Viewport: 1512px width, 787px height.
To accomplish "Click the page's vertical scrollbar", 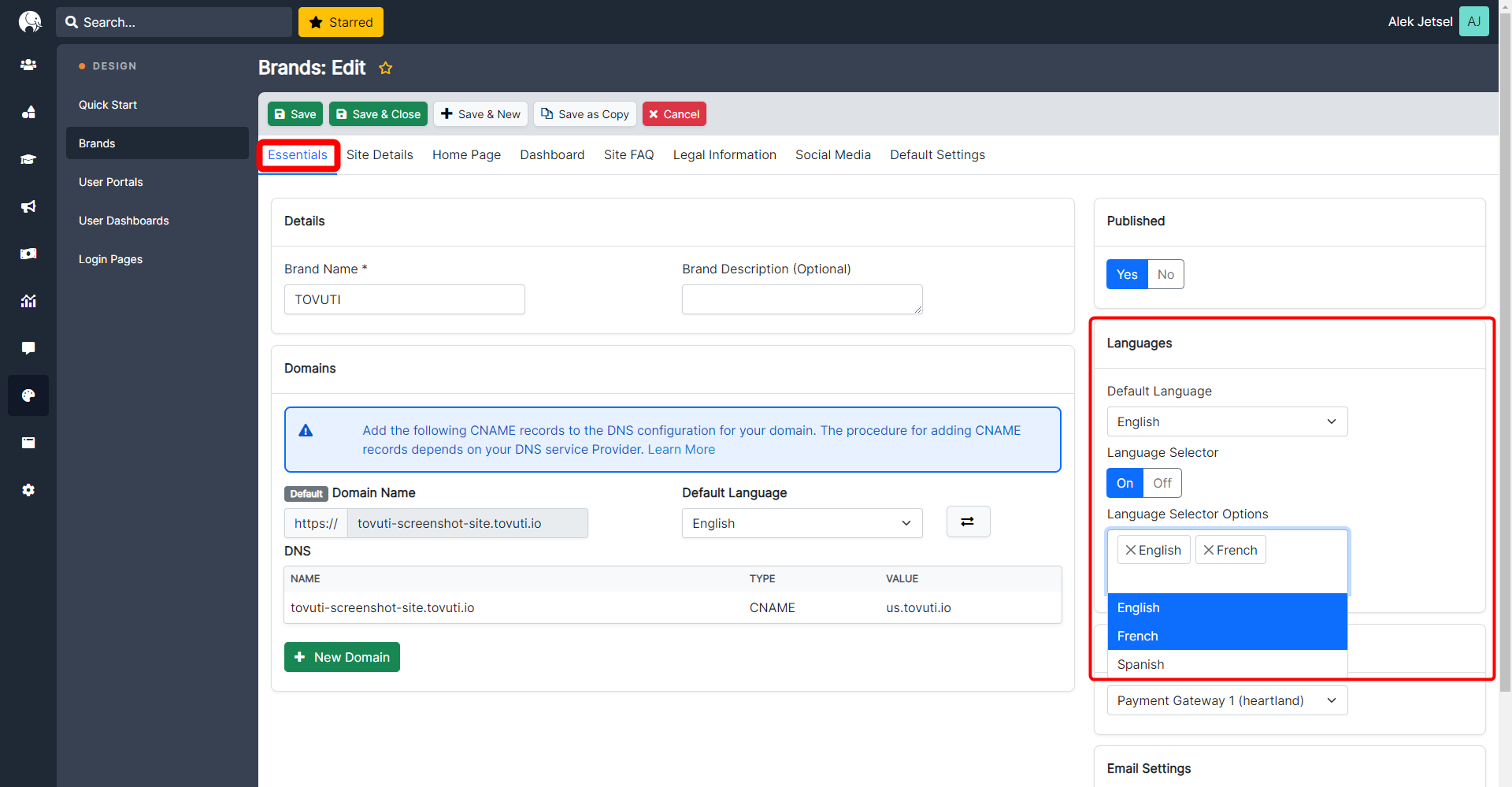I will [1505, 347].
